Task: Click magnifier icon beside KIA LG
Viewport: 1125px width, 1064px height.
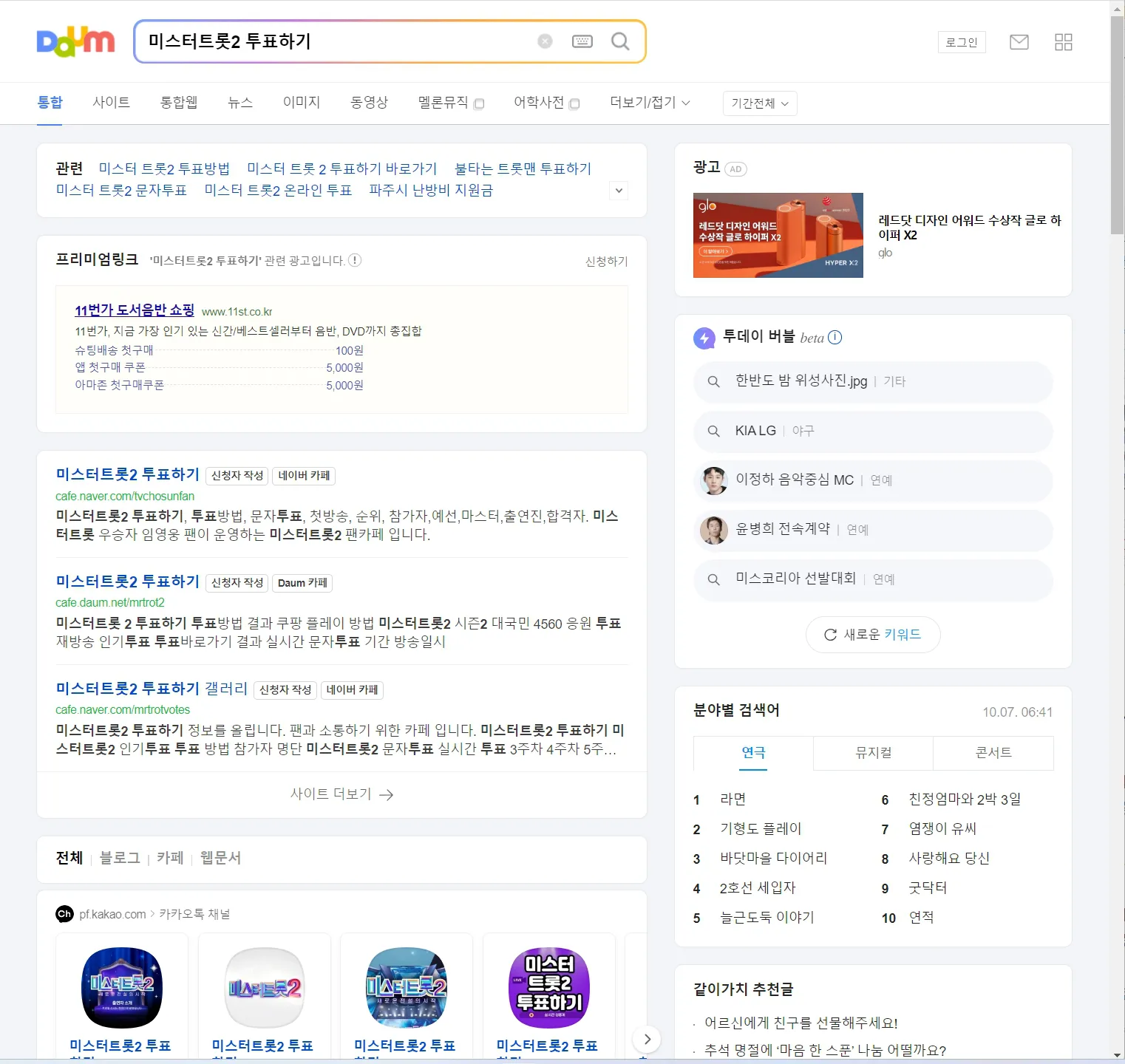Action: click(713, 431)
